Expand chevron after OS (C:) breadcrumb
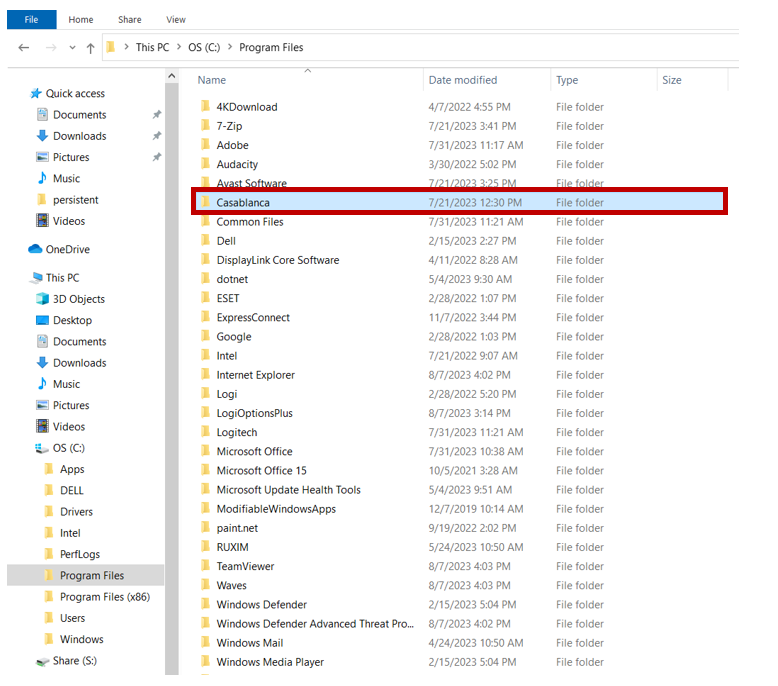The height and width of the screenshot is (686, 778). pyautogui.click(x=230, y=47)
